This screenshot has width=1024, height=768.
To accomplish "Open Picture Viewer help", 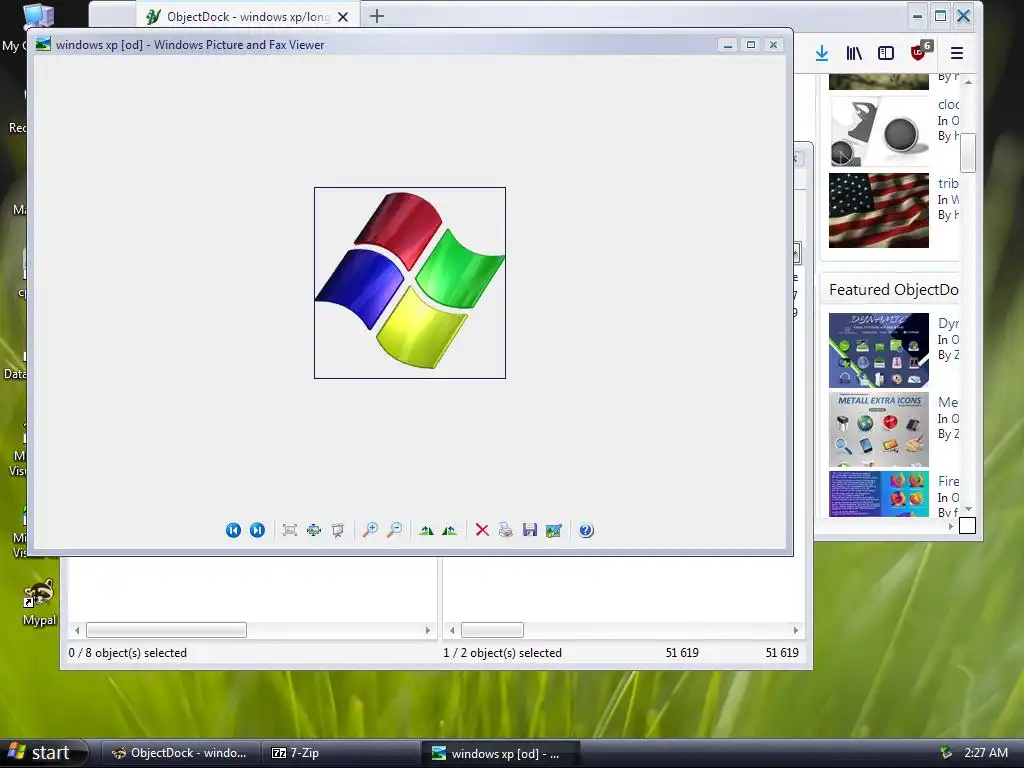I will (586, 530).
